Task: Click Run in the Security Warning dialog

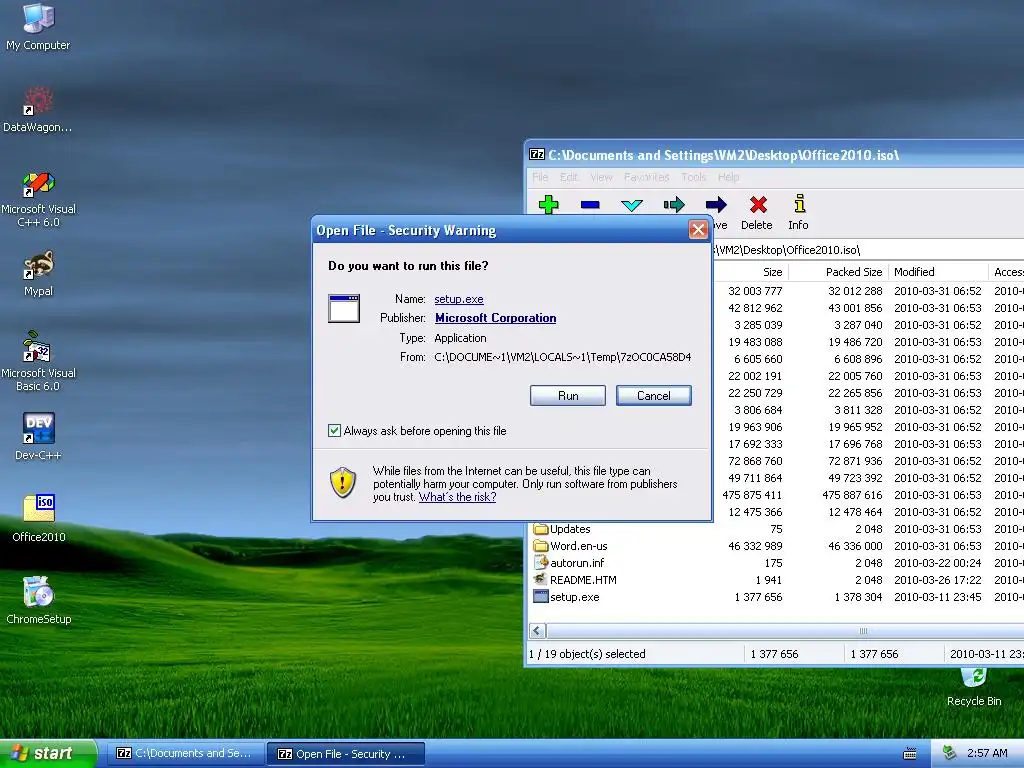Action: click(568, 396)
